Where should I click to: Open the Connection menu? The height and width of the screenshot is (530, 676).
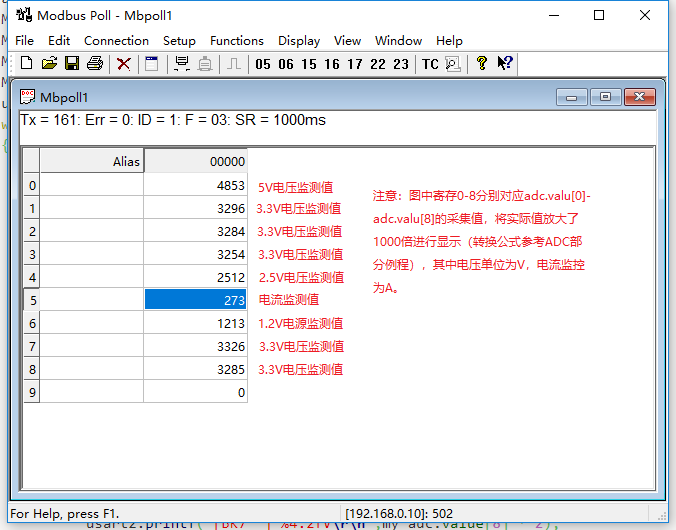[116, 41]
